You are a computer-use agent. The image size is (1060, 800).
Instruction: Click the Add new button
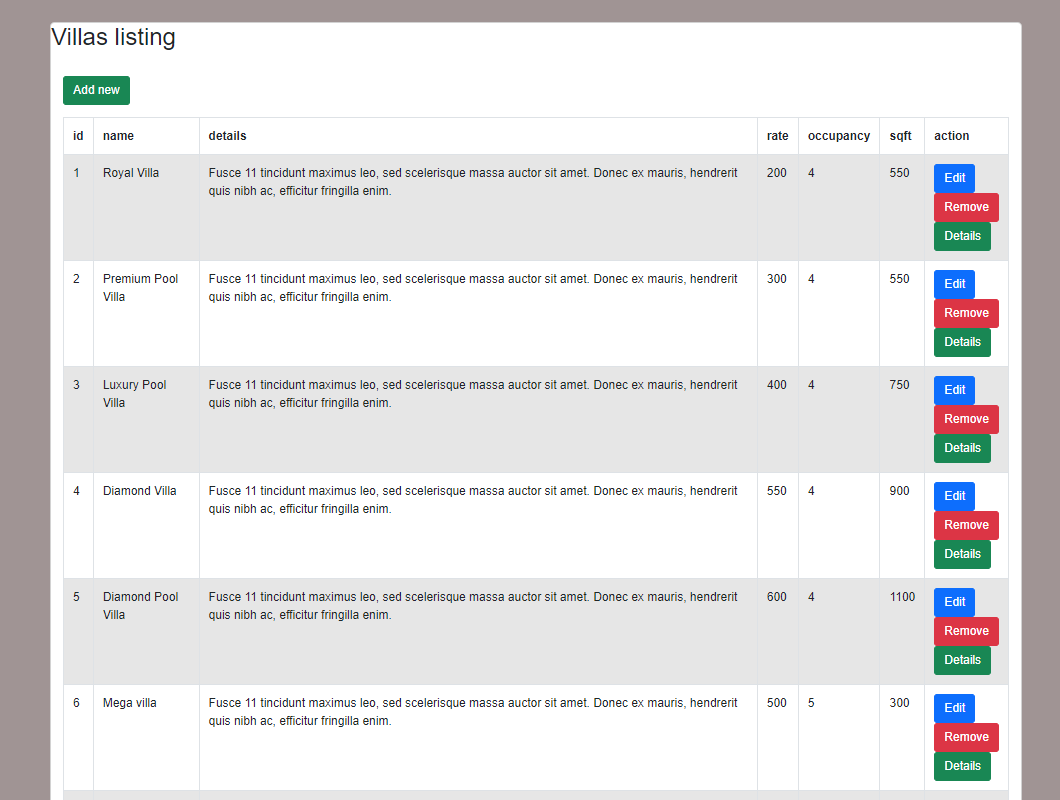[96, 90]
